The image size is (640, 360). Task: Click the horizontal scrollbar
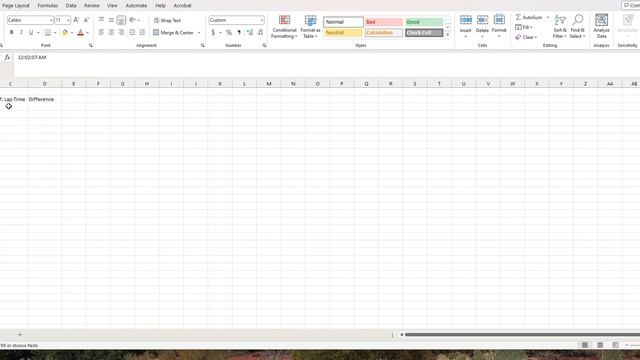point(522,335)
